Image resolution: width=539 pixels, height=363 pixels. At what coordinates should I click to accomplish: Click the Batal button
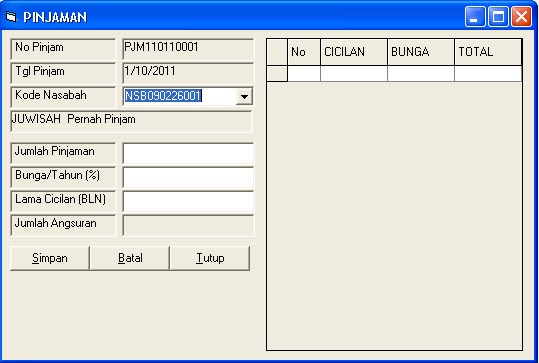coord(130,258)
